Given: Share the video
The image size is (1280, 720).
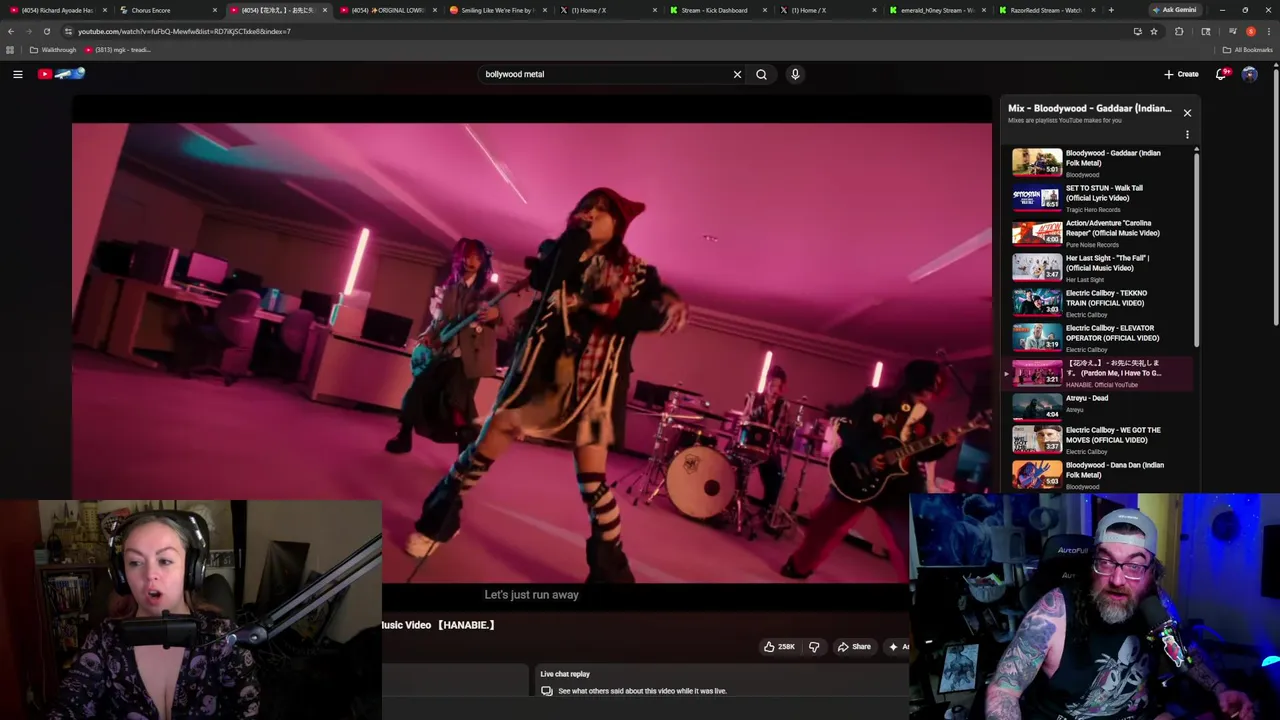Looking at the screenshot, I should [854, 647].
